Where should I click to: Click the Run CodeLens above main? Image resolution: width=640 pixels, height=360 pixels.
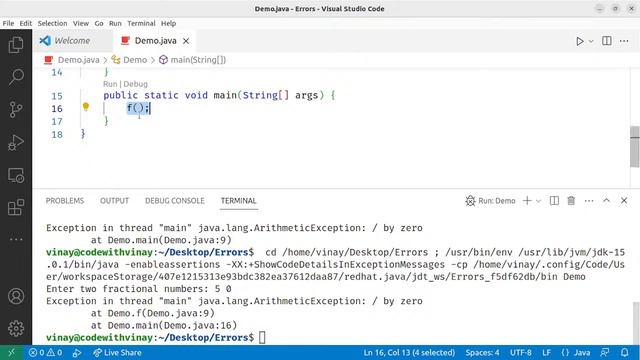coord(110,84)
